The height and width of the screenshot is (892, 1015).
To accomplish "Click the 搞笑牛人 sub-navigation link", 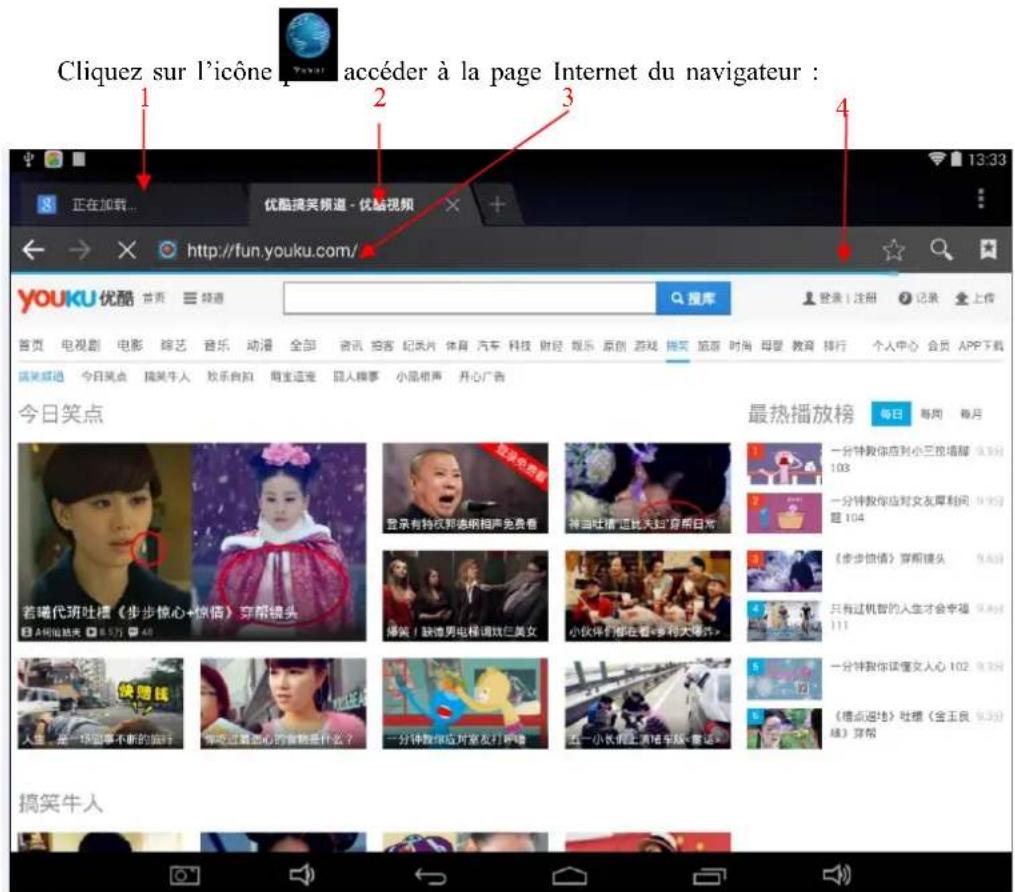I will pyautogui.click(x=167, y=377).
